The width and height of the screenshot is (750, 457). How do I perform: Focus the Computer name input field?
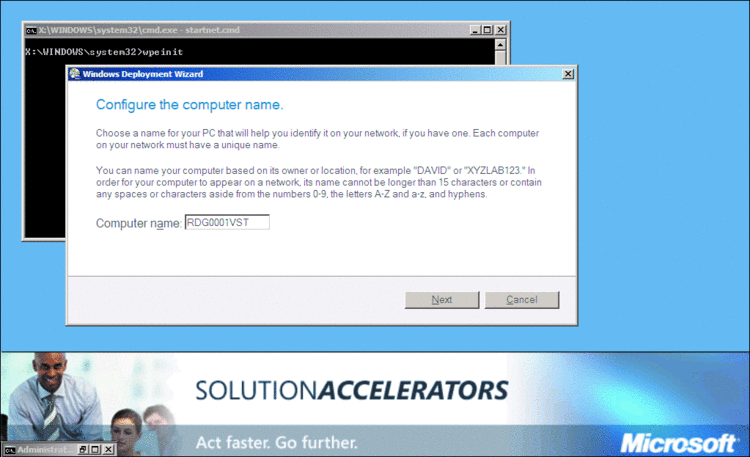pos(227,222)
